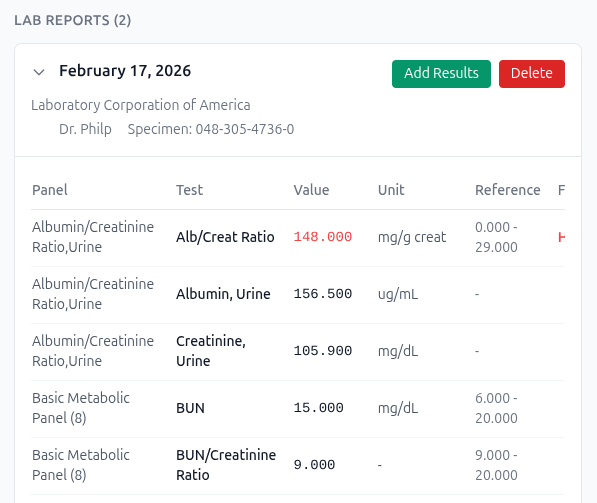
Task: Click the mg/dL unit in BUN row
Action: coord(398,408)
